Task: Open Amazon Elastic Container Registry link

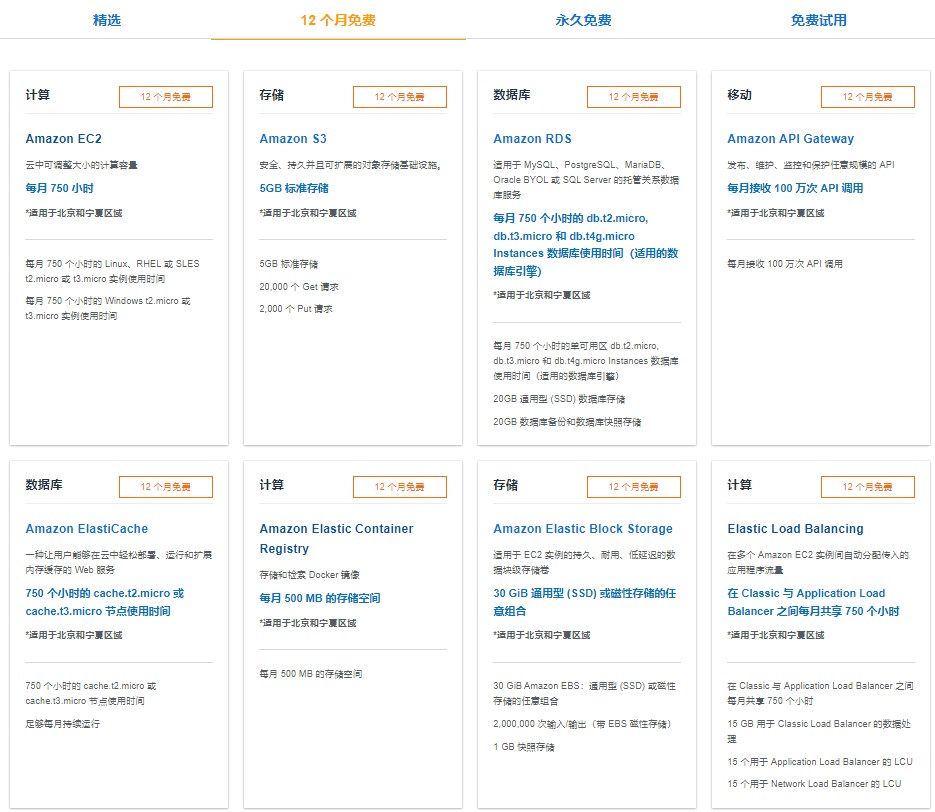Action: (336, 538)
